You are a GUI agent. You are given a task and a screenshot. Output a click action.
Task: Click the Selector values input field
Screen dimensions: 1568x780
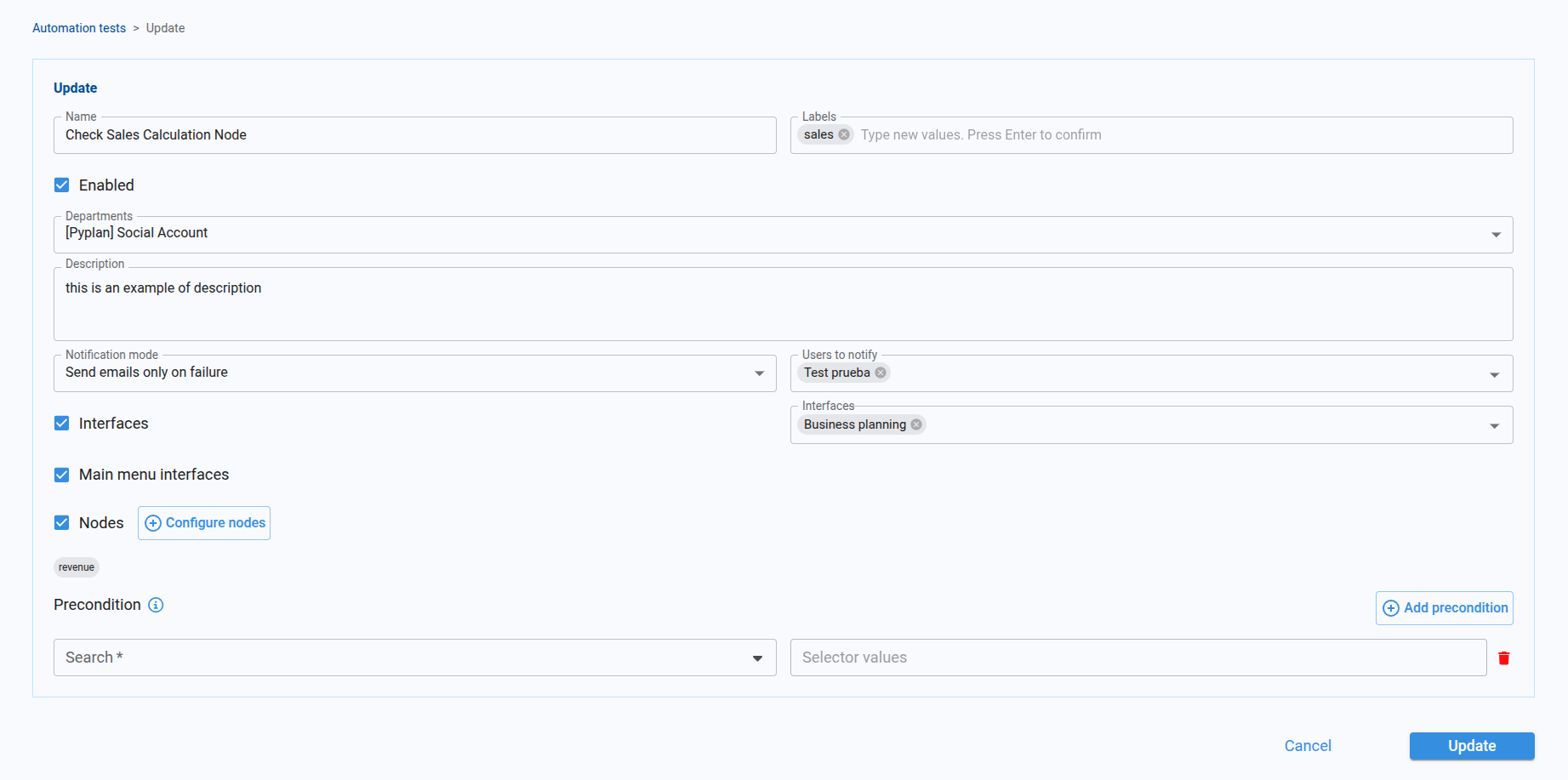point(1138,658)
